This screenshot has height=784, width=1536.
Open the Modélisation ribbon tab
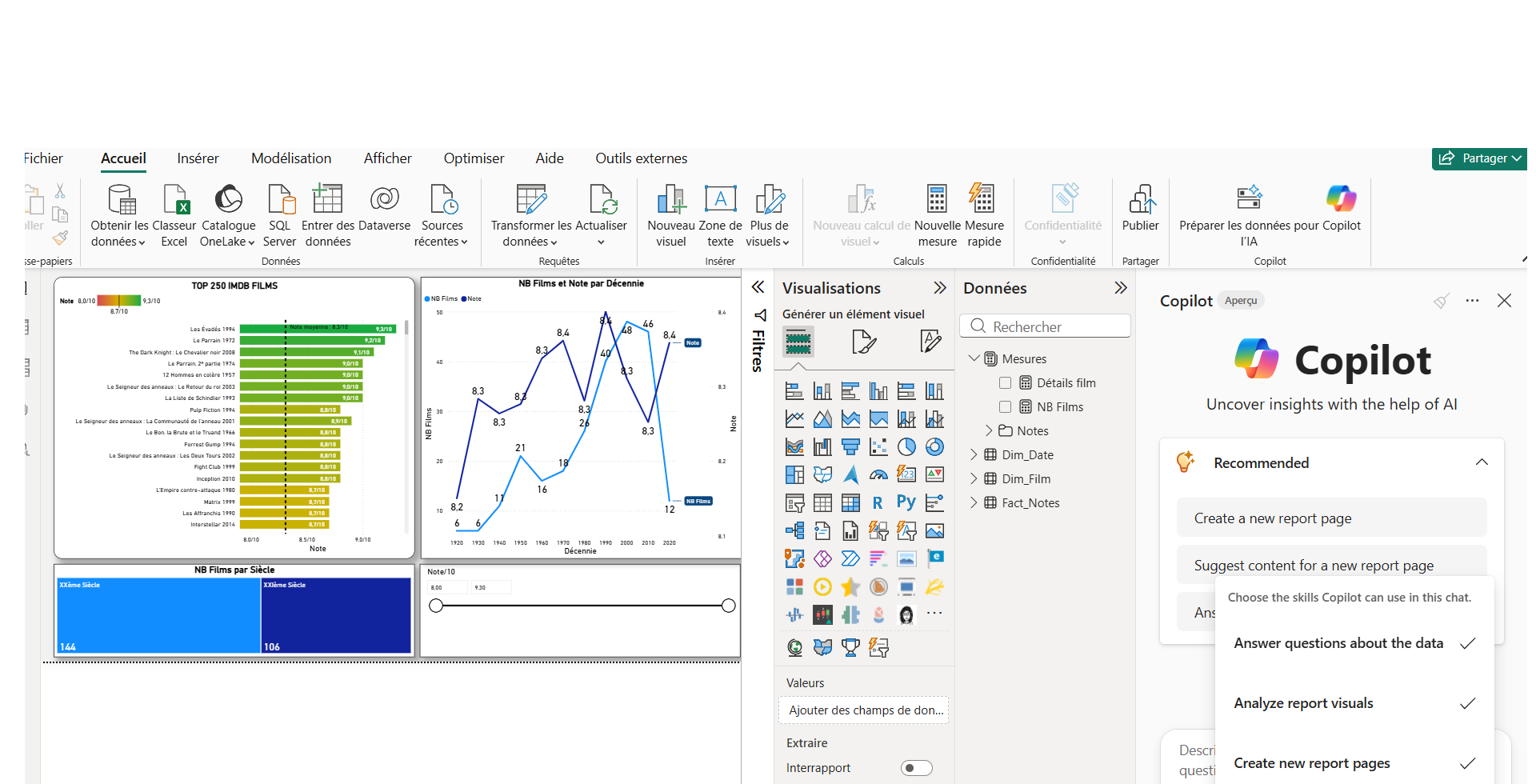tap(291, 158)
